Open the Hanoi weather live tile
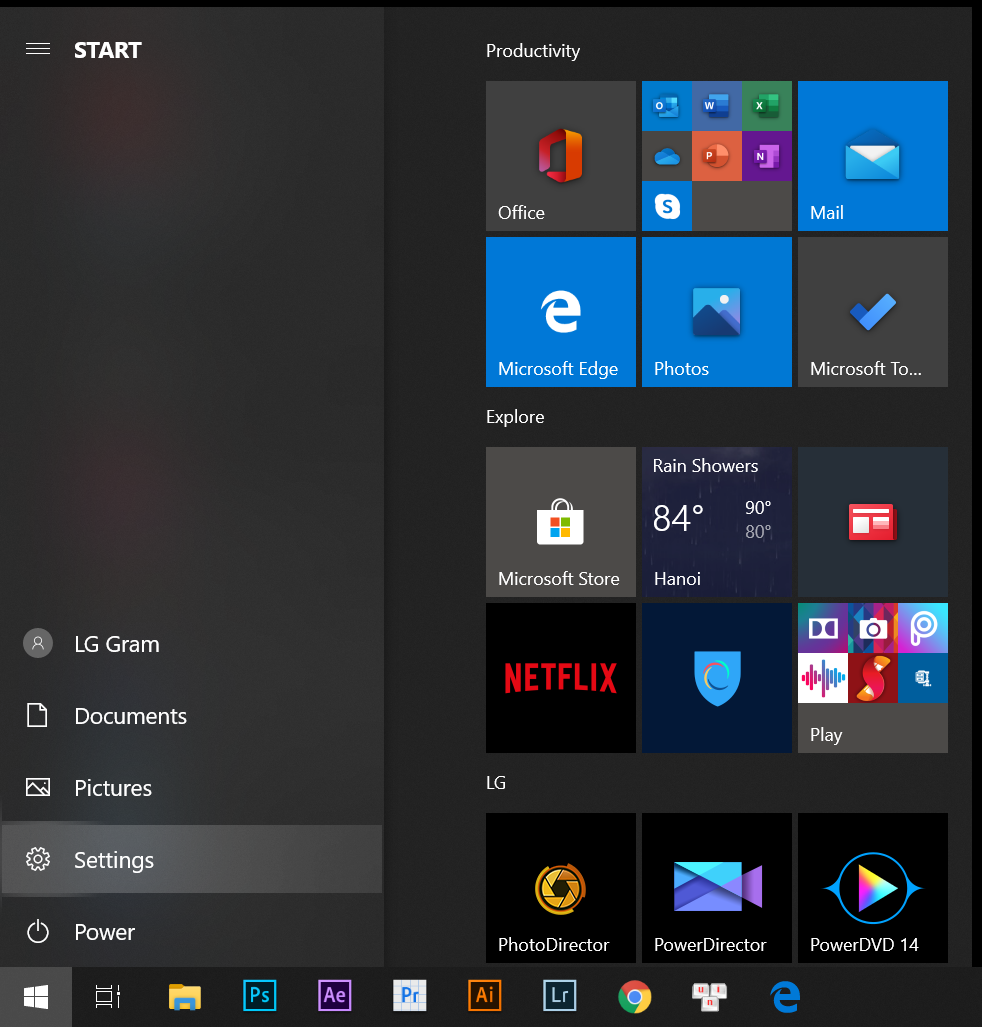982x1027 pixels. pos(716,522)
